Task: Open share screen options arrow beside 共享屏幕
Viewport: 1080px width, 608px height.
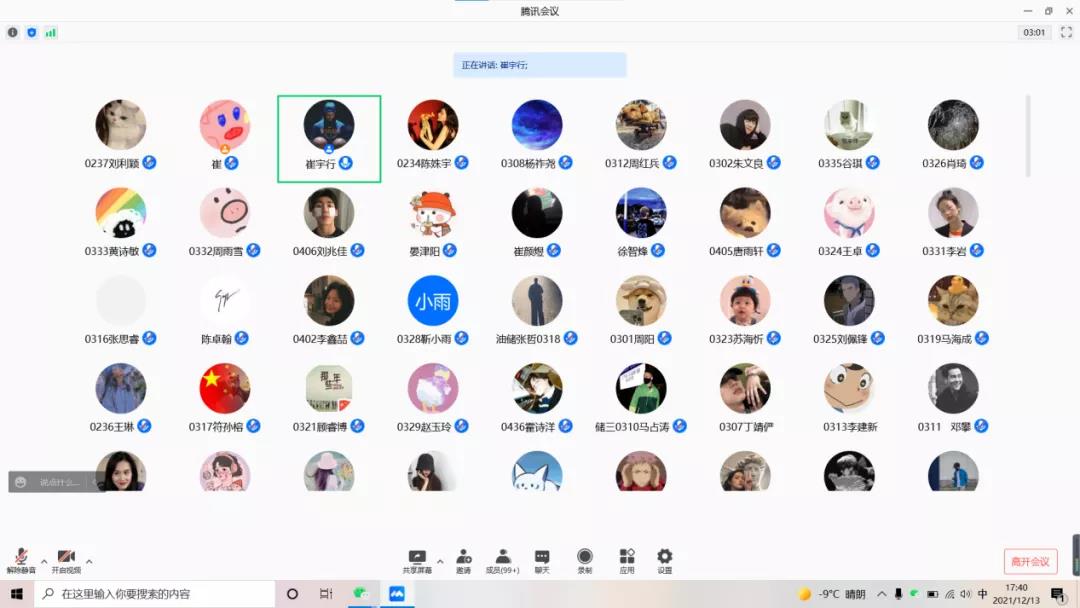Action: pos(440,561)
